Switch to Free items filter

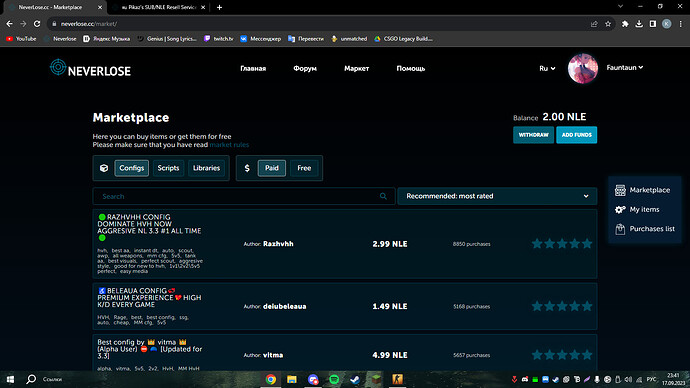pyautogui.click(x=304, y=168)
